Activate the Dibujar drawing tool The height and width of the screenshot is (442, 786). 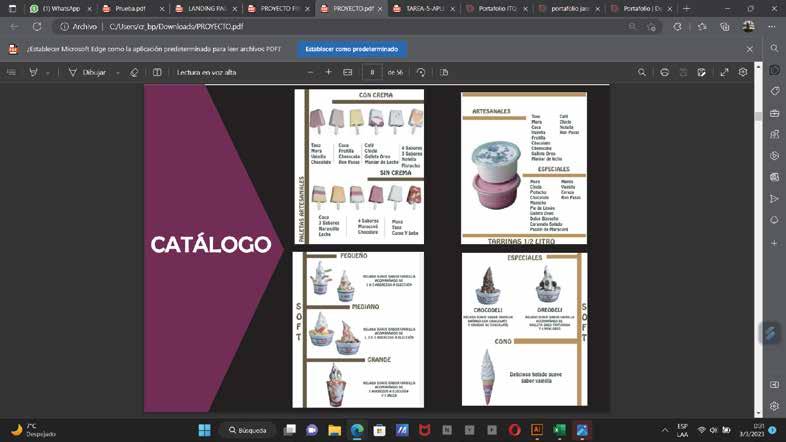point(87,72)
